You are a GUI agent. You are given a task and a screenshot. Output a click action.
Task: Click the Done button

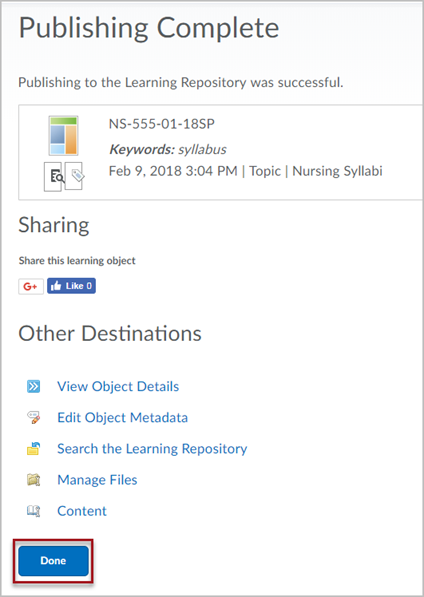(53, 561)
